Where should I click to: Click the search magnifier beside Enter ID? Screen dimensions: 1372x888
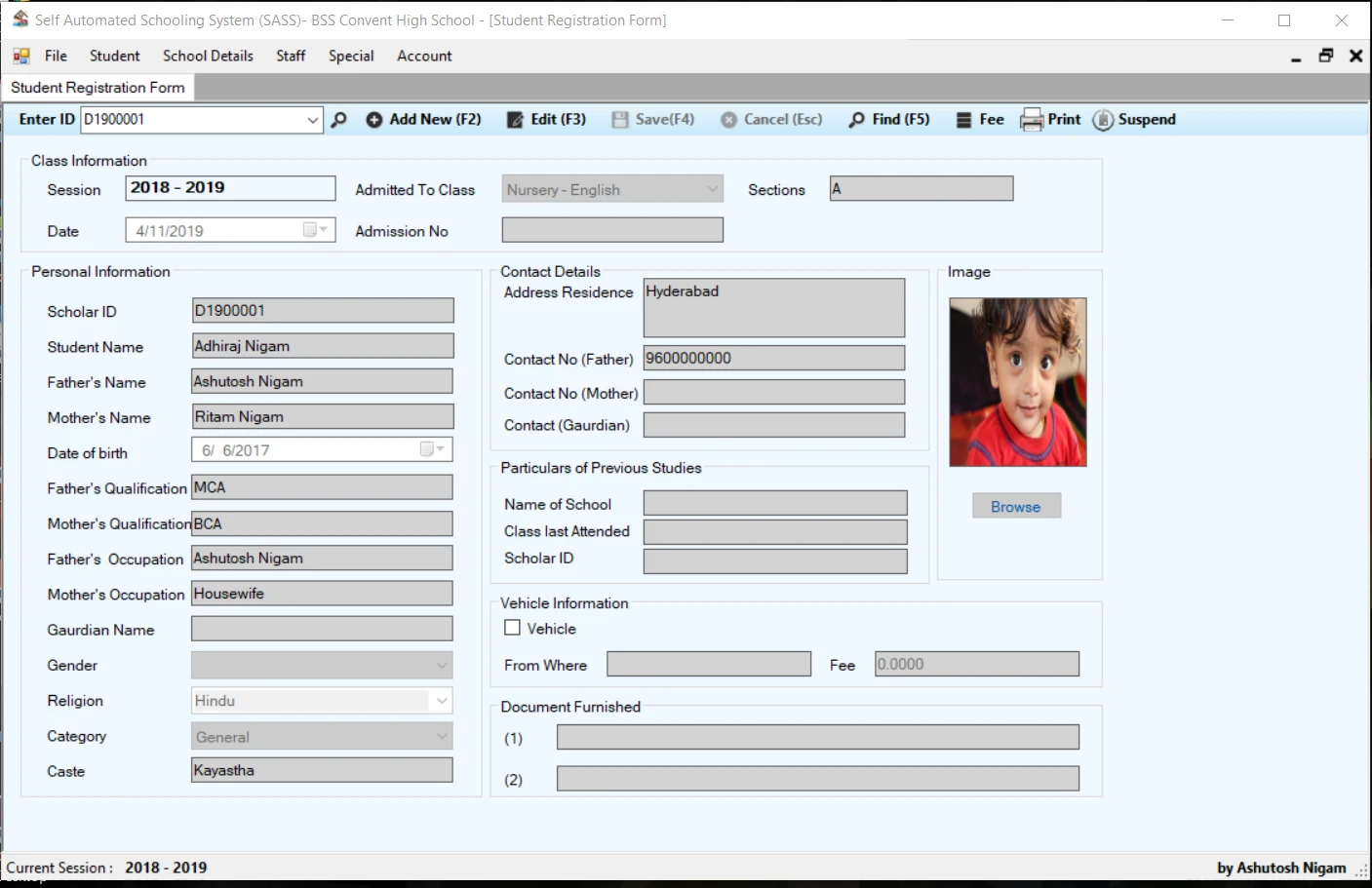click(338, 119)
